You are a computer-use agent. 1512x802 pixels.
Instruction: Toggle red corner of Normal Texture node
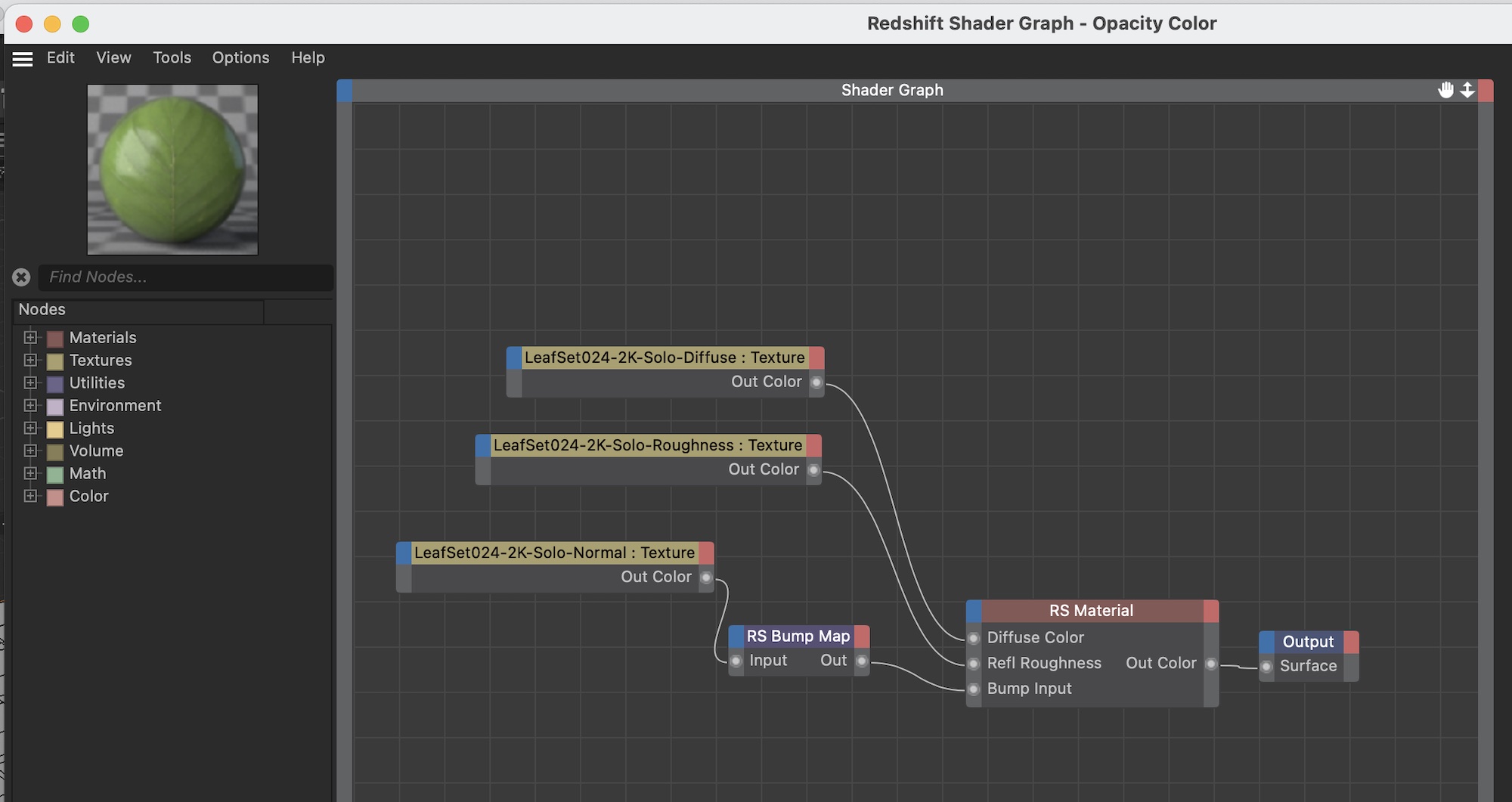(x=706, y=553)
